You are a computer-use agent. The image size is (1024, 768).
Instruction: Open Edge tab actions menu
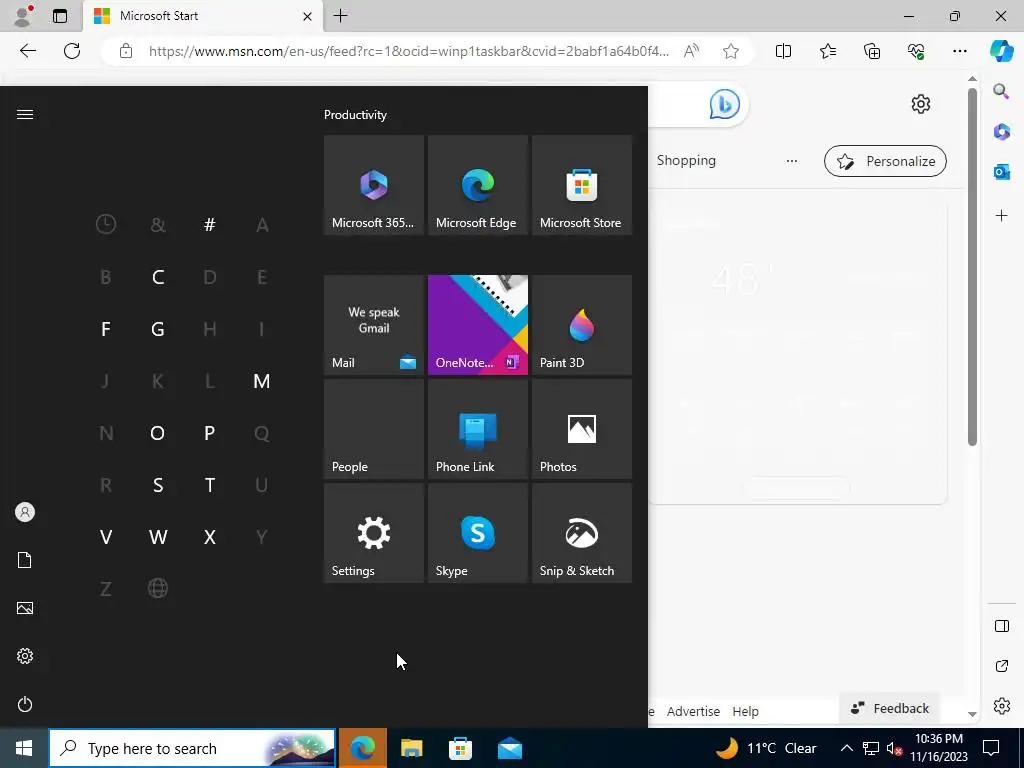60,16
